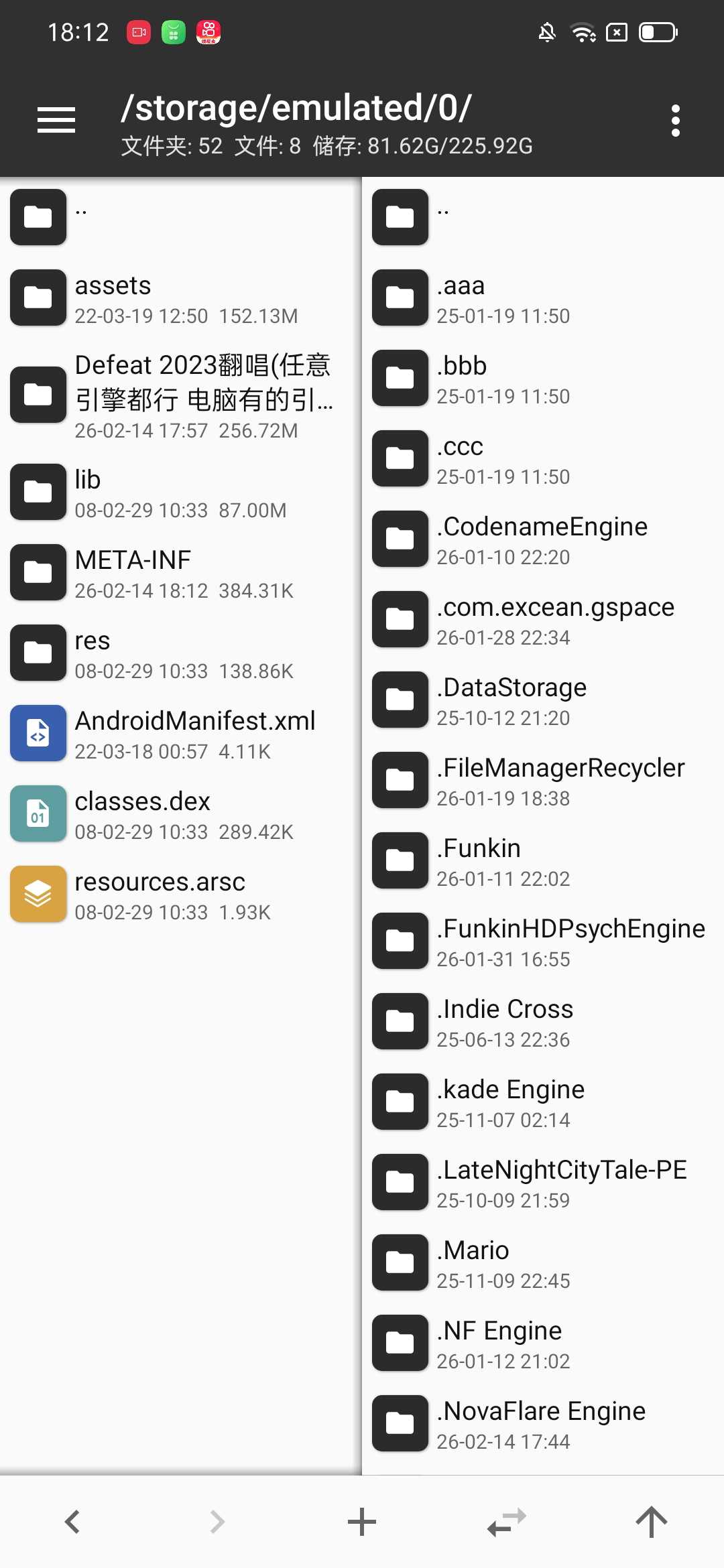This screenshot has width=724, height=1568.
Task: Open the .CodenameEngine folder
Action: coord(542,539)
